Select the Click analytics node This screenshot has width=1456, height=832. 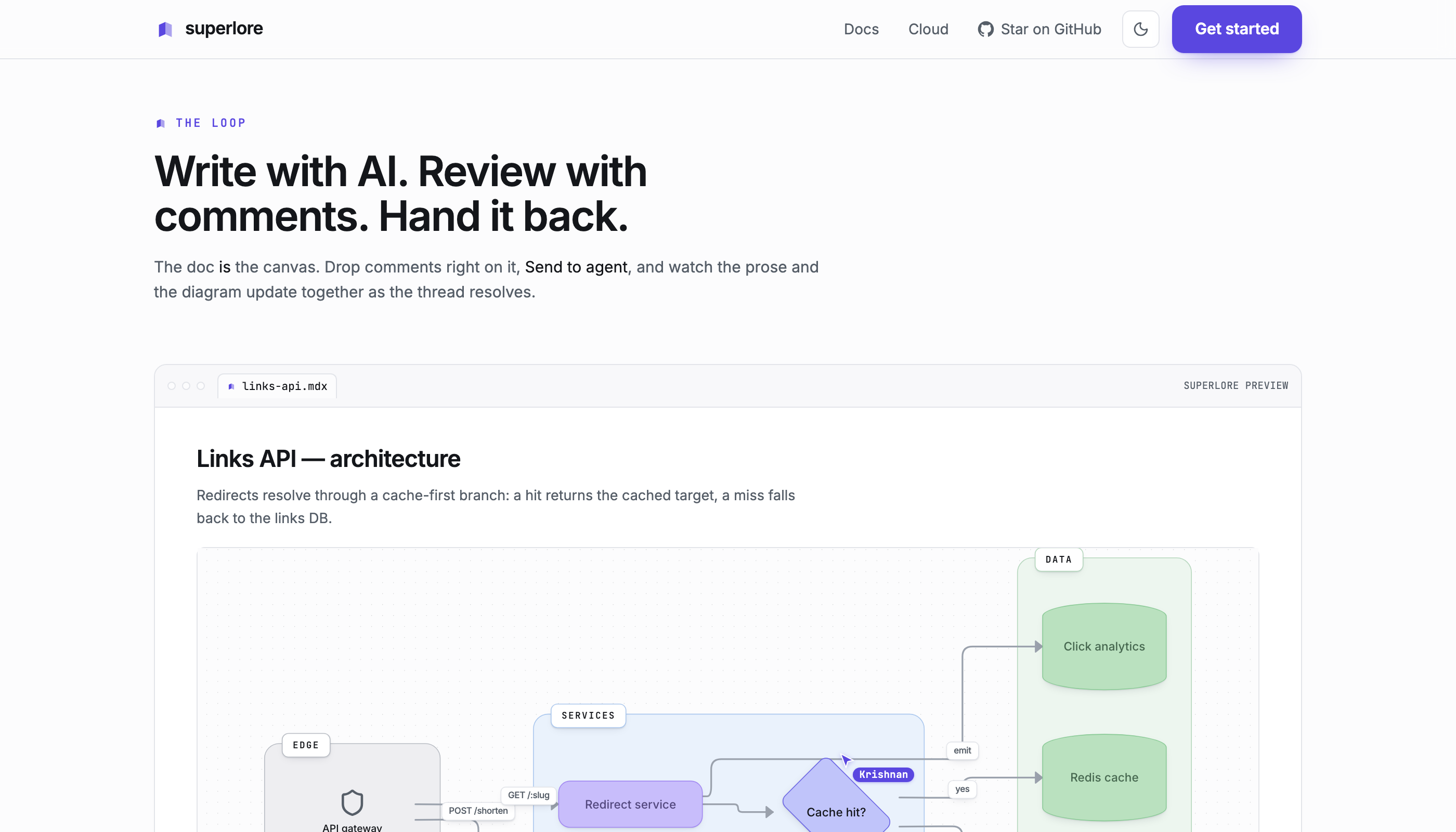click(1104, 646)
